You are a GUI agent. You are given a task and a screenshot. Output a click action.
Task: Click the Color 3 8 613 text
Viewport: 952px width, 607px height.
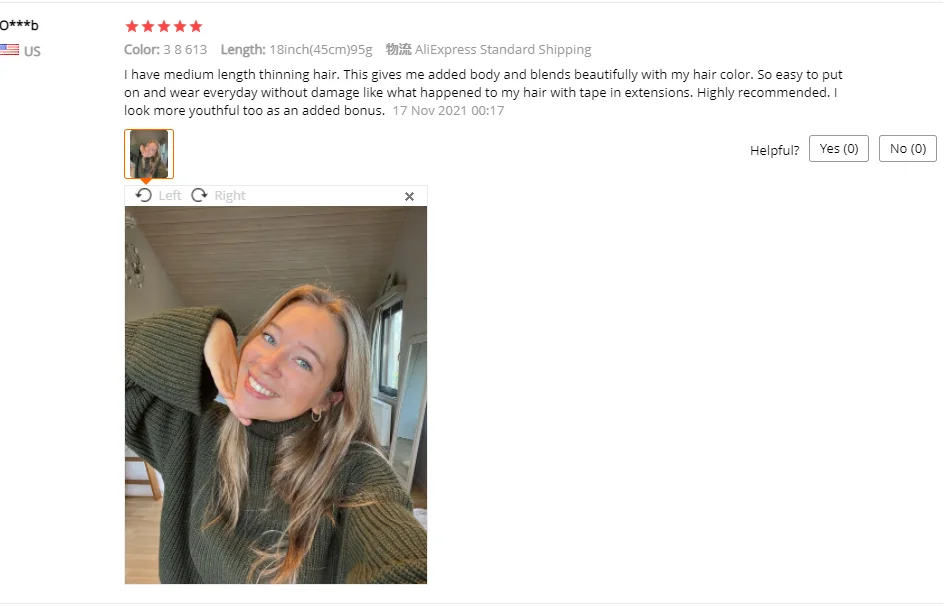pos(166,49)
